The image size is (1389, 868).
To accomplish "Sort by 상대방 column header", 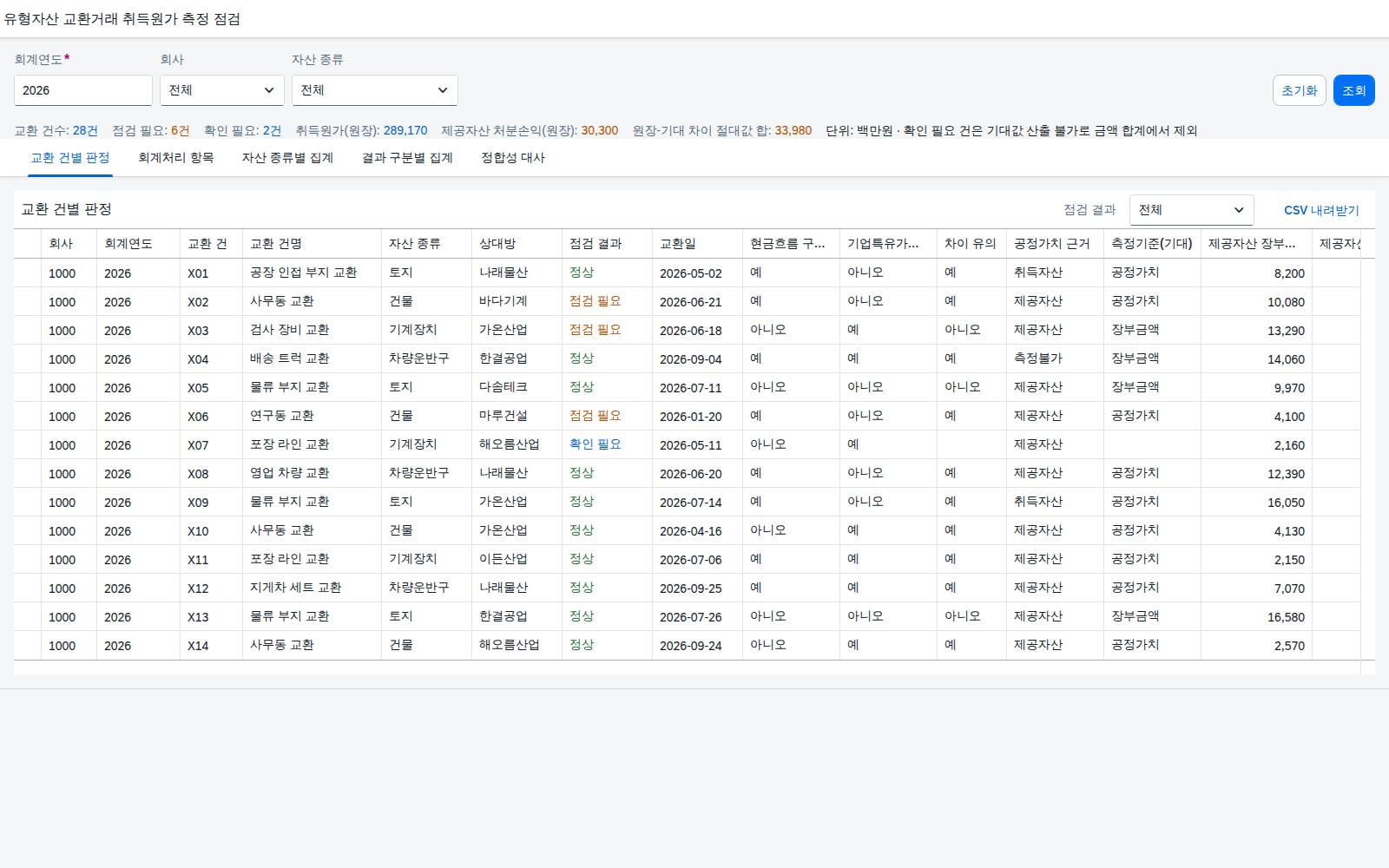I will (517, 244).
